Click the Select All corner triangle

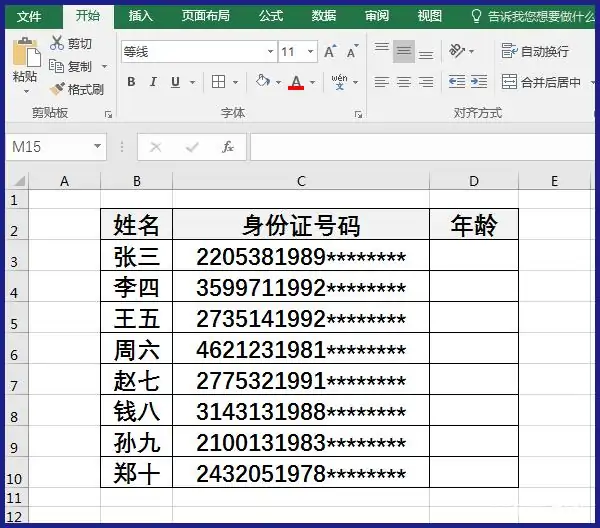point(18,181)
